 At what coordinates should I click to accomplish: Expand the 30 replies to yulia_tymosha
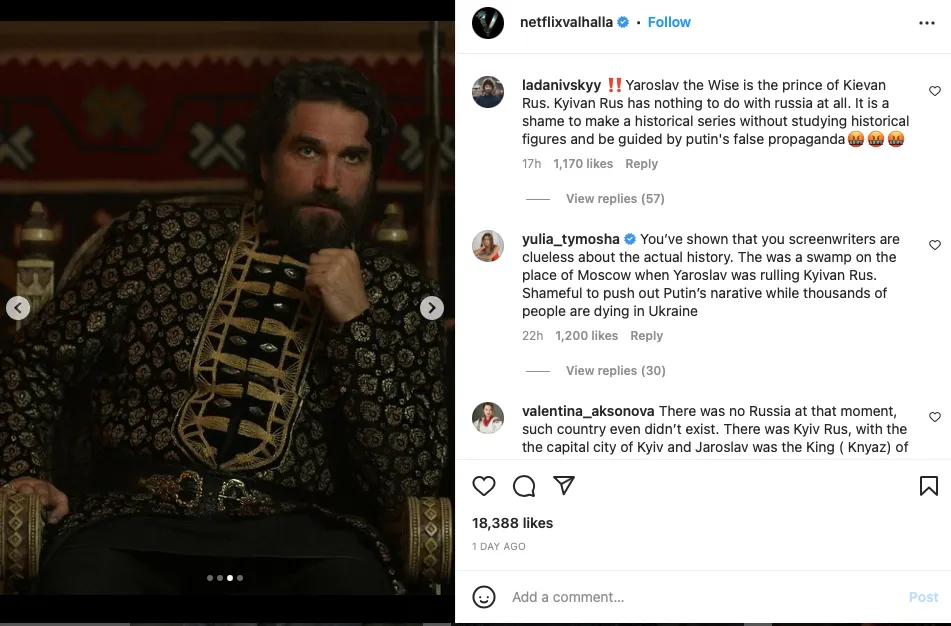click(614, 371)
